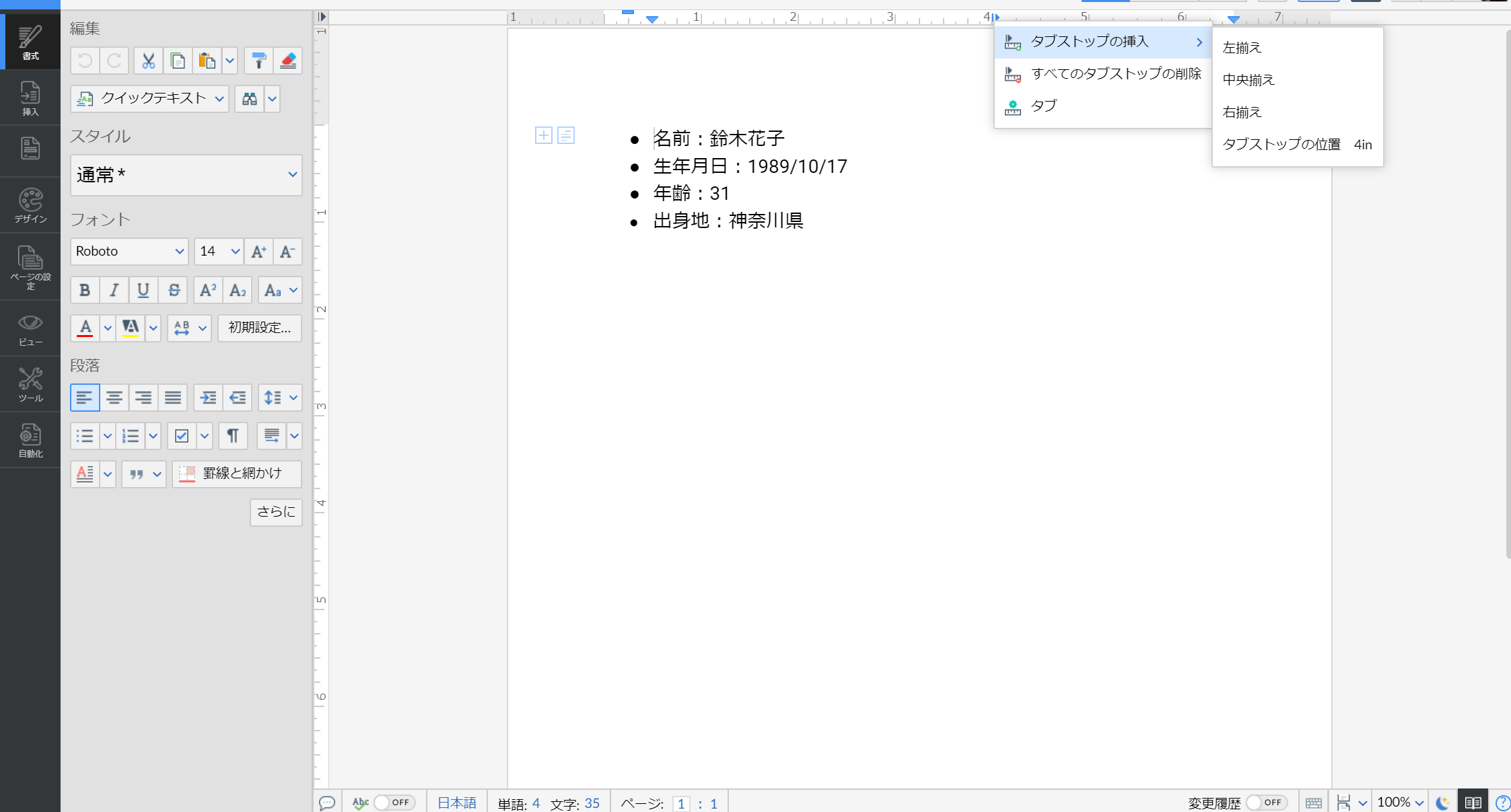Click the font color red A swatch

click(85, 328)
